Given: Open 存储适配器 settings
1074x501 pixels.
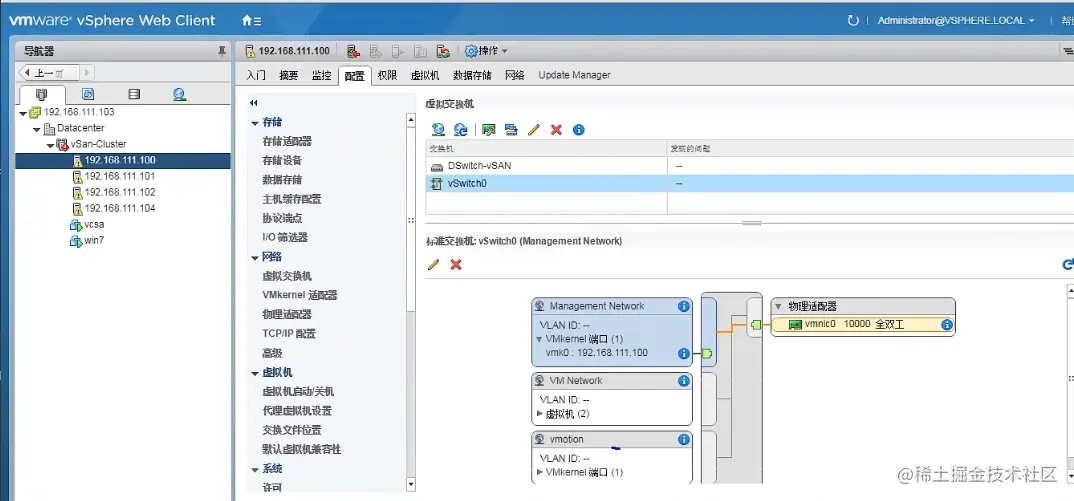Looking at the screenshot, I should pyautogui.click(x=287, y=141).
